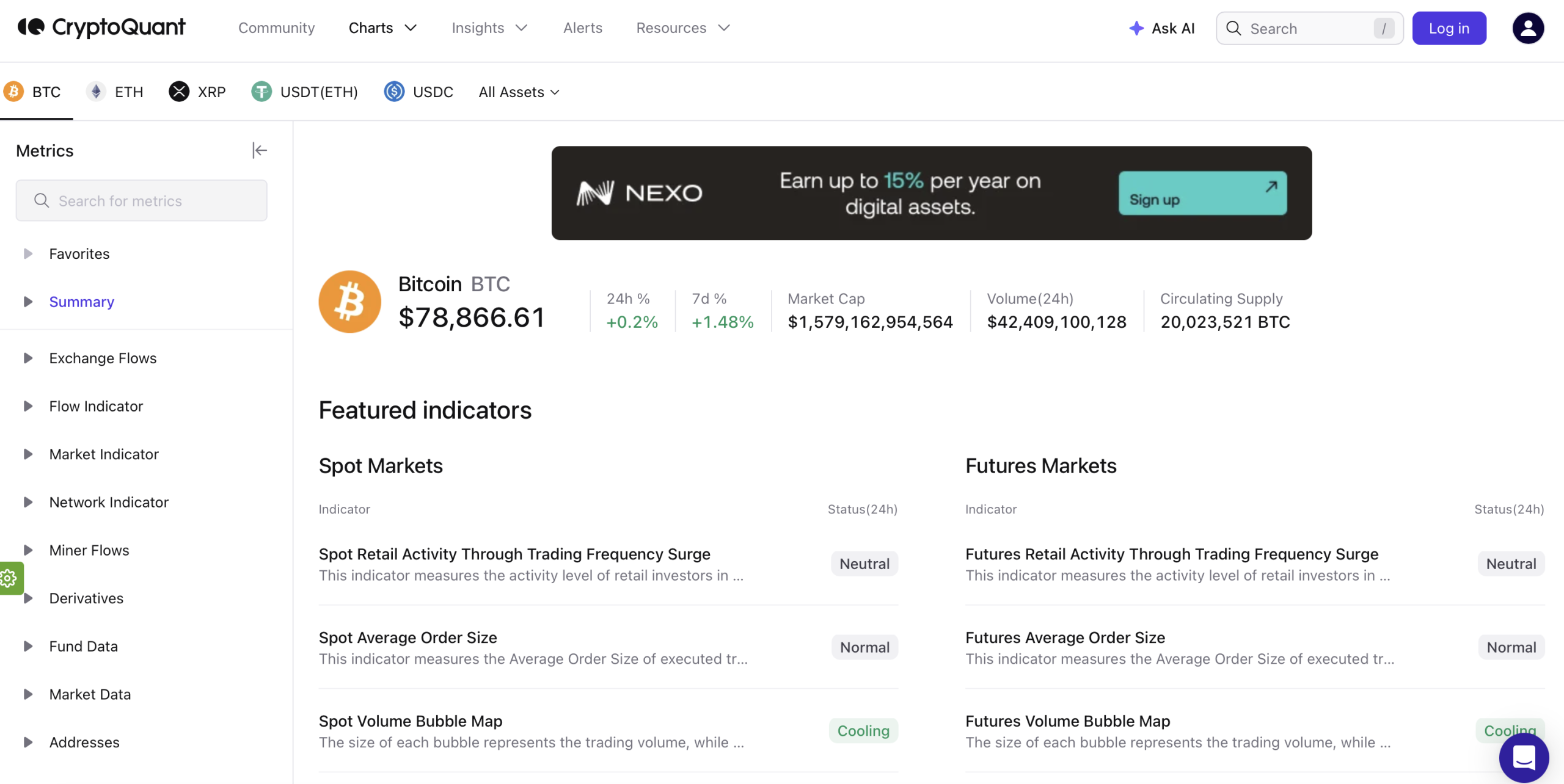
Task: Click the search magnifier icon in header
Action: (1233, 28)
